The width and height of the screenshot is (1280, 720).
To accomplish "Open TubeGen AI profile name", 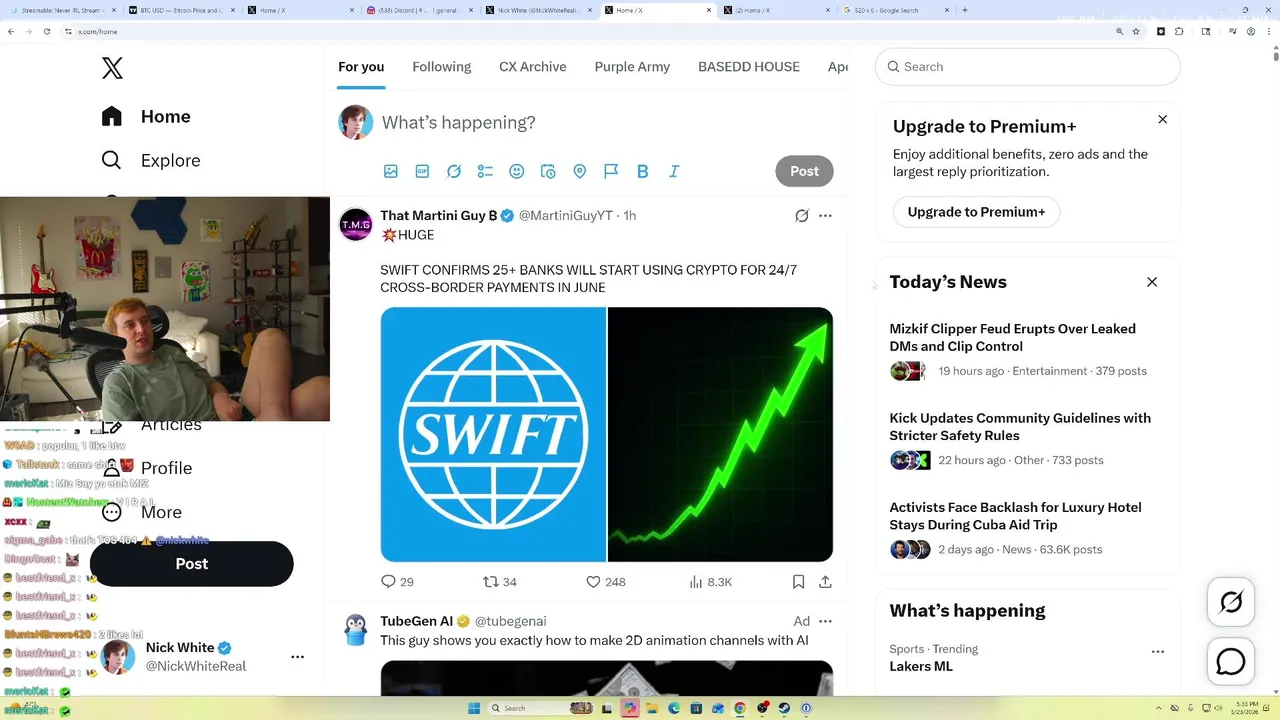I will point(417,621).
